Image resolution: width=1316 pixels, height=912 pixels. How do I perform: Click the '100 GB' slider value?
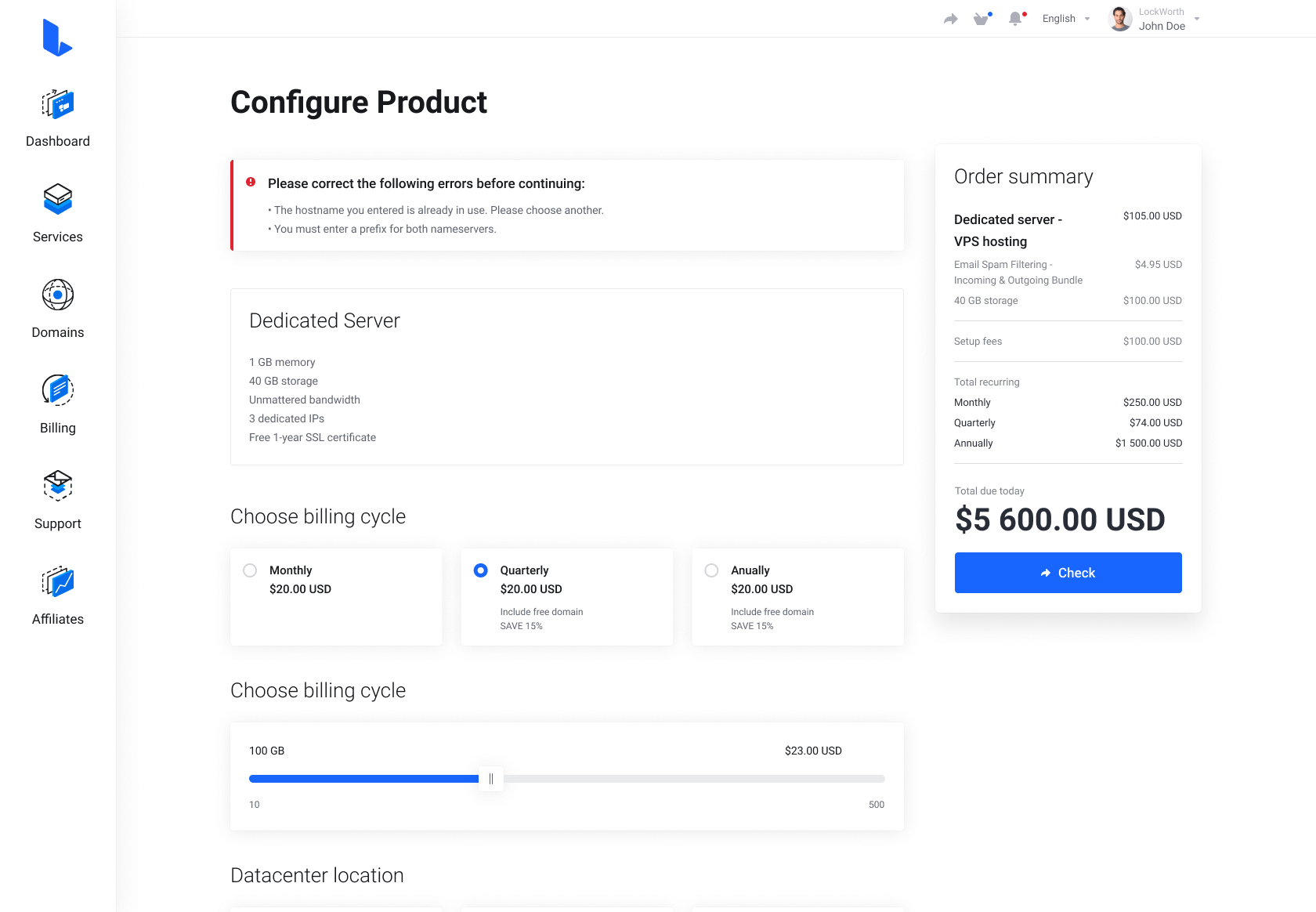[266, 751]
